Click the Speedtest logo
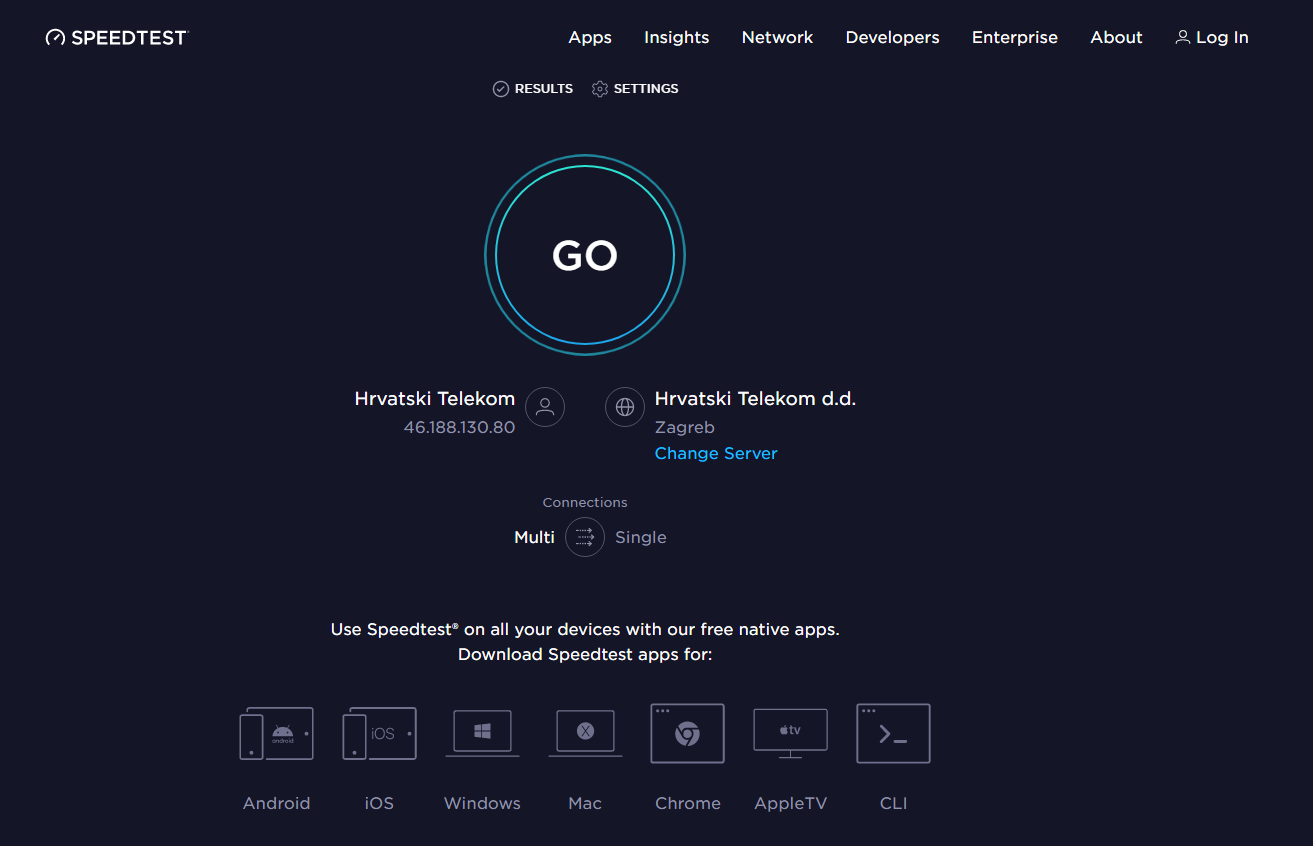 117,37
